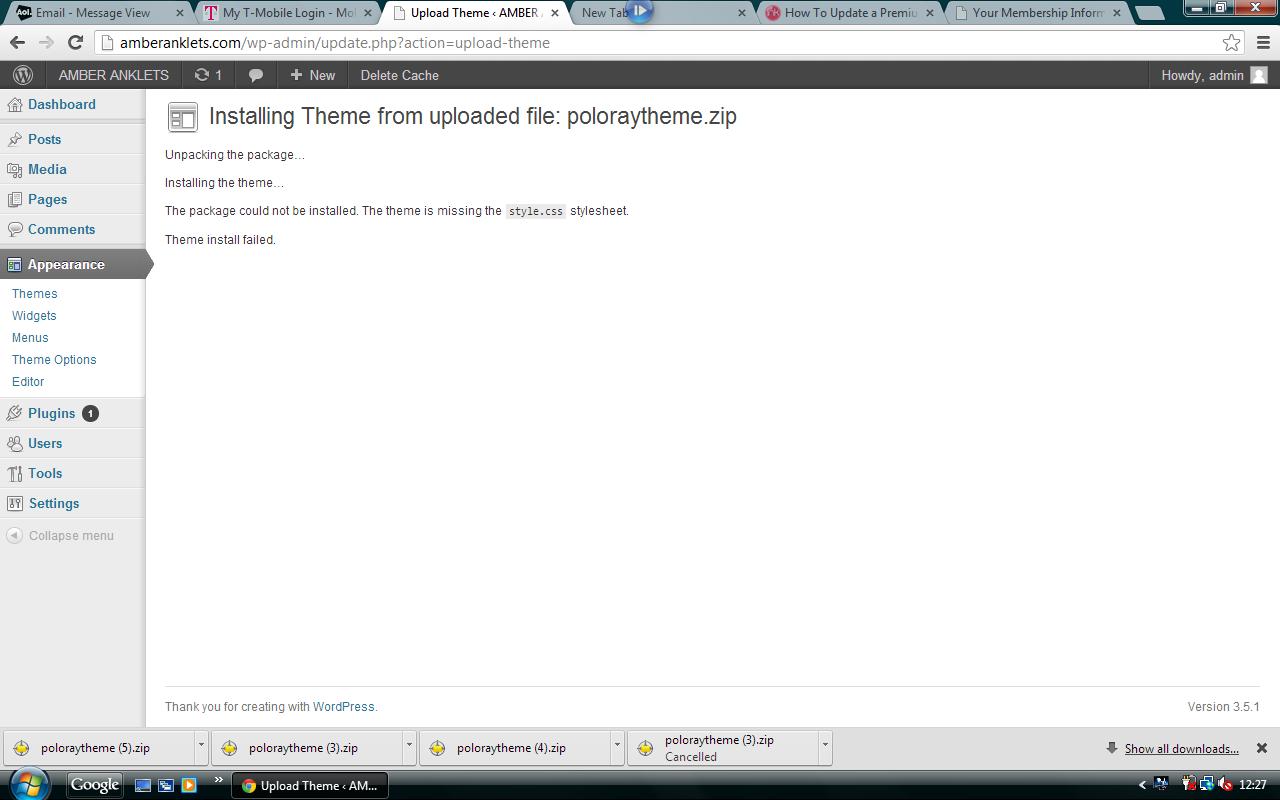
Task: Click the WordPress logo in admin bar
Action: click(23, 75)
